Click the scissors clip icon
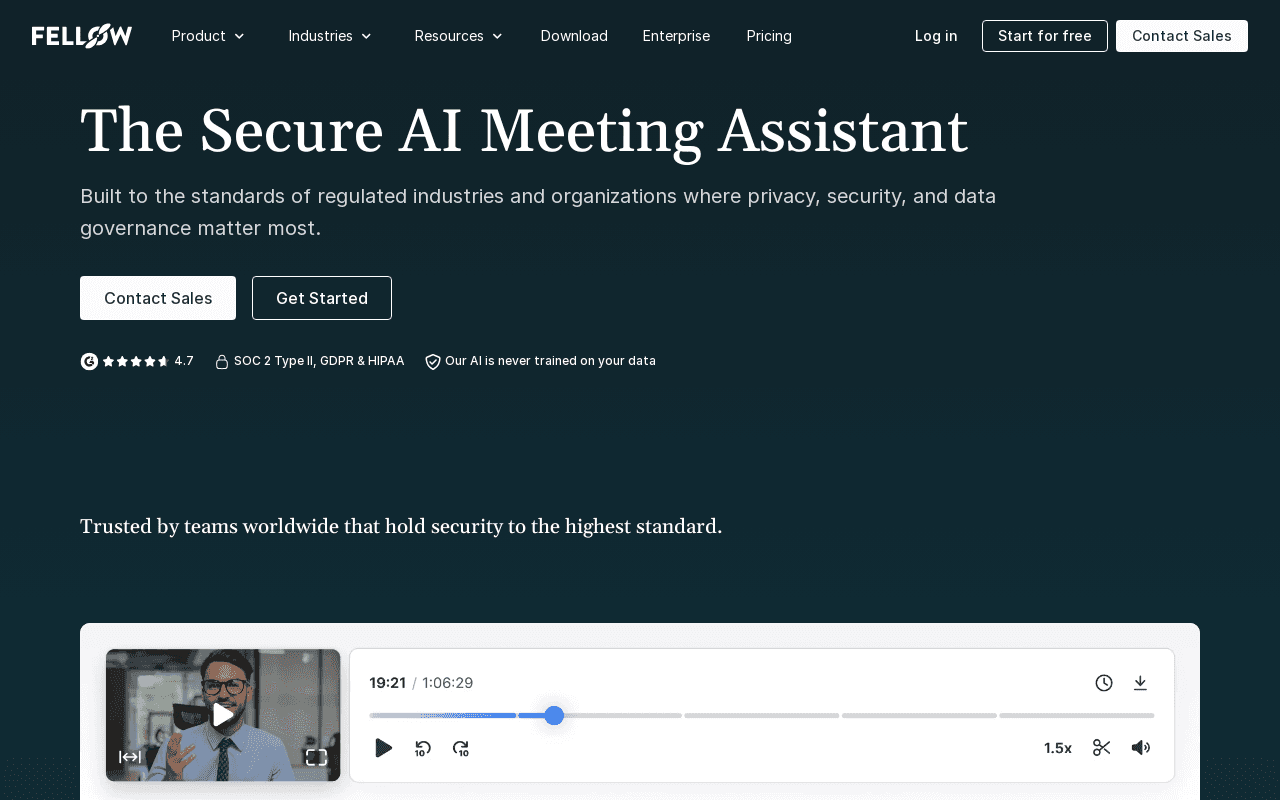The height and width of the screenshot is (800, 1280). [1102, 748]
